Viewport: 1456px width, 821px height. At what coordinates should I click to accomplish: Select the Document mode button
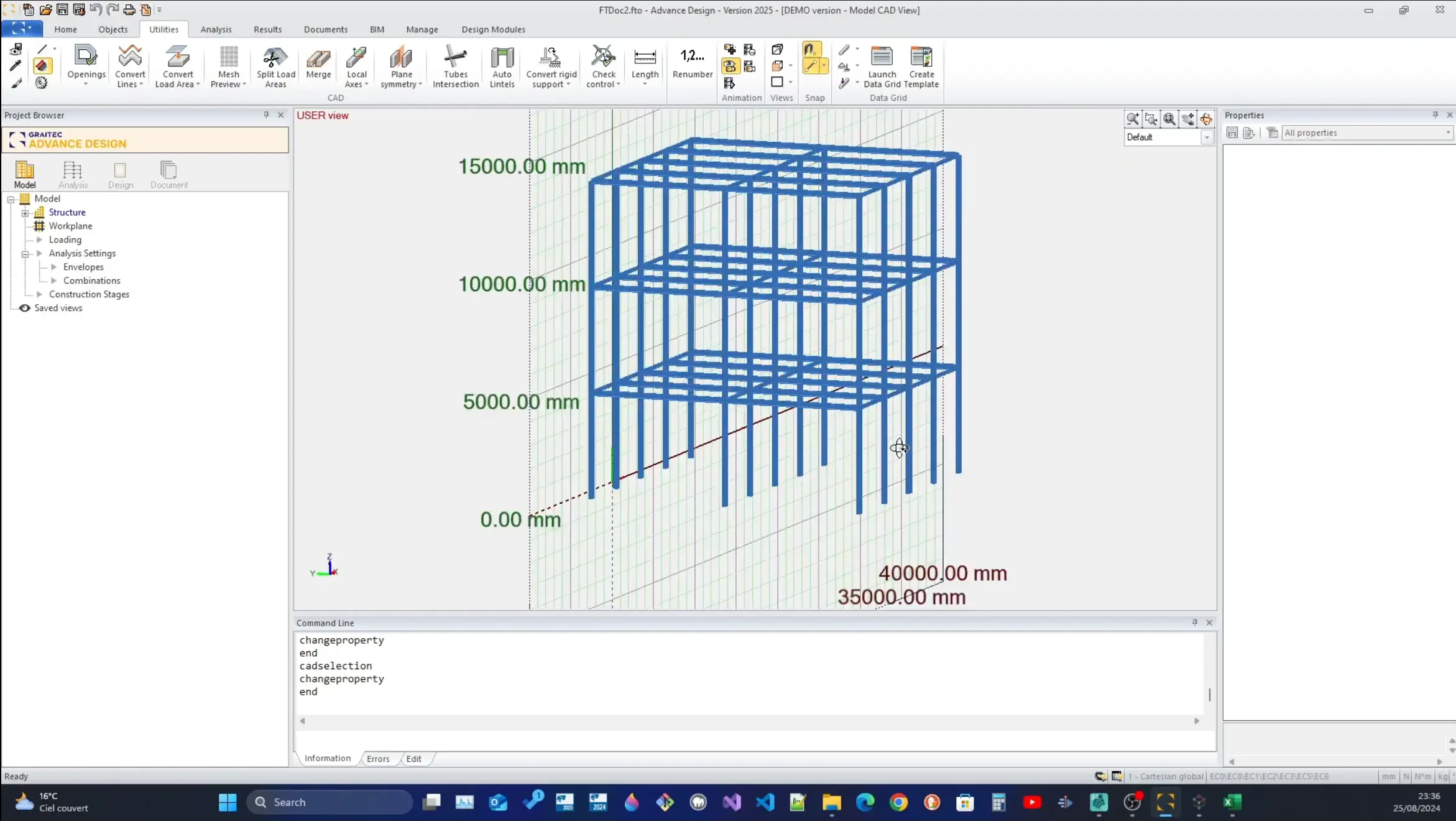click(168, 174)
